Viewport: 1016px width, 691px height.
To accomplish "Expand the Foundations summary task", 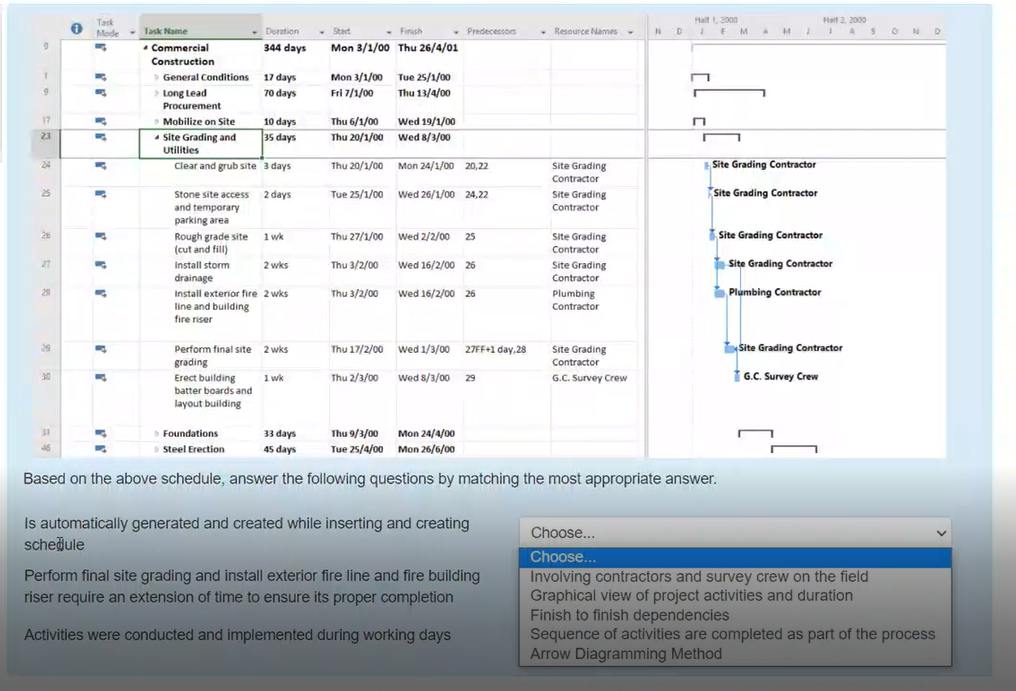I will (x=156, y=434).
